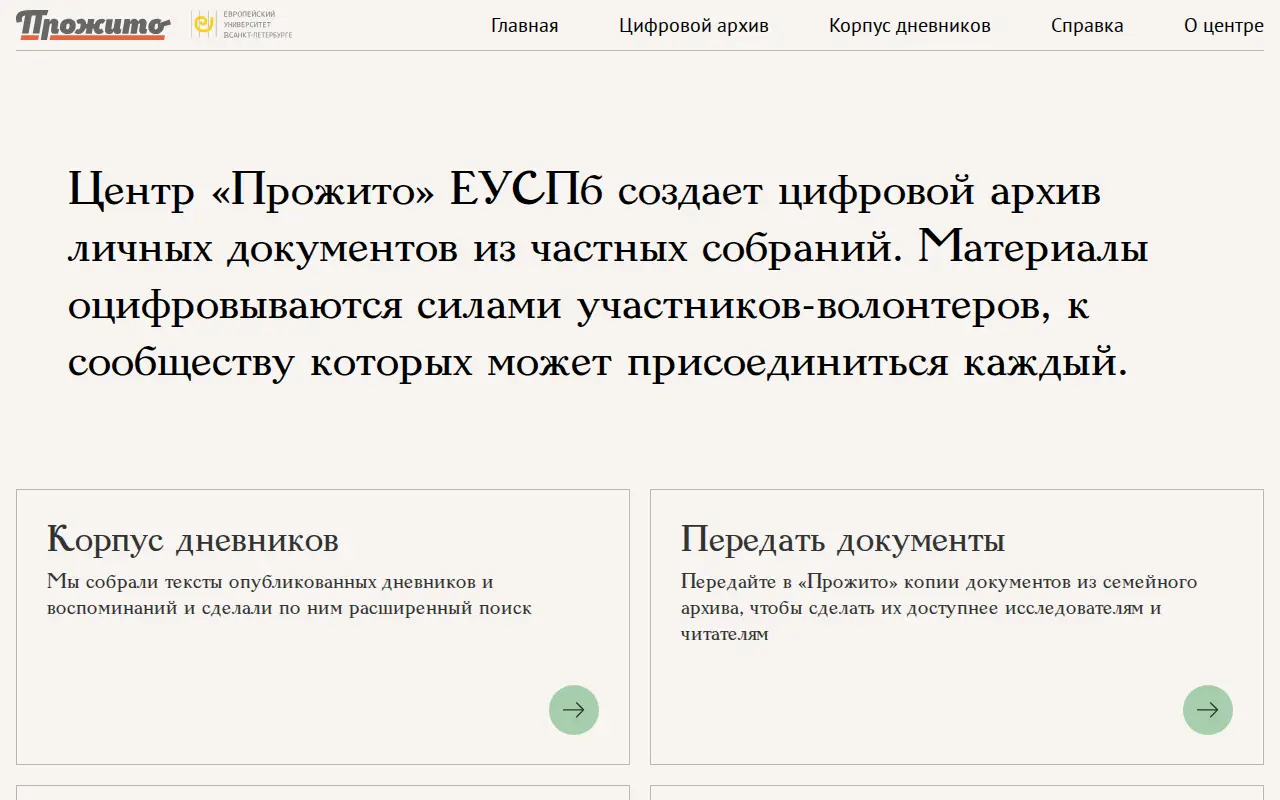Go to Корпус дневников in navigation
The height and width of the screenshot is (800, 1280).
pyautogui.click(x=910, y=26)
